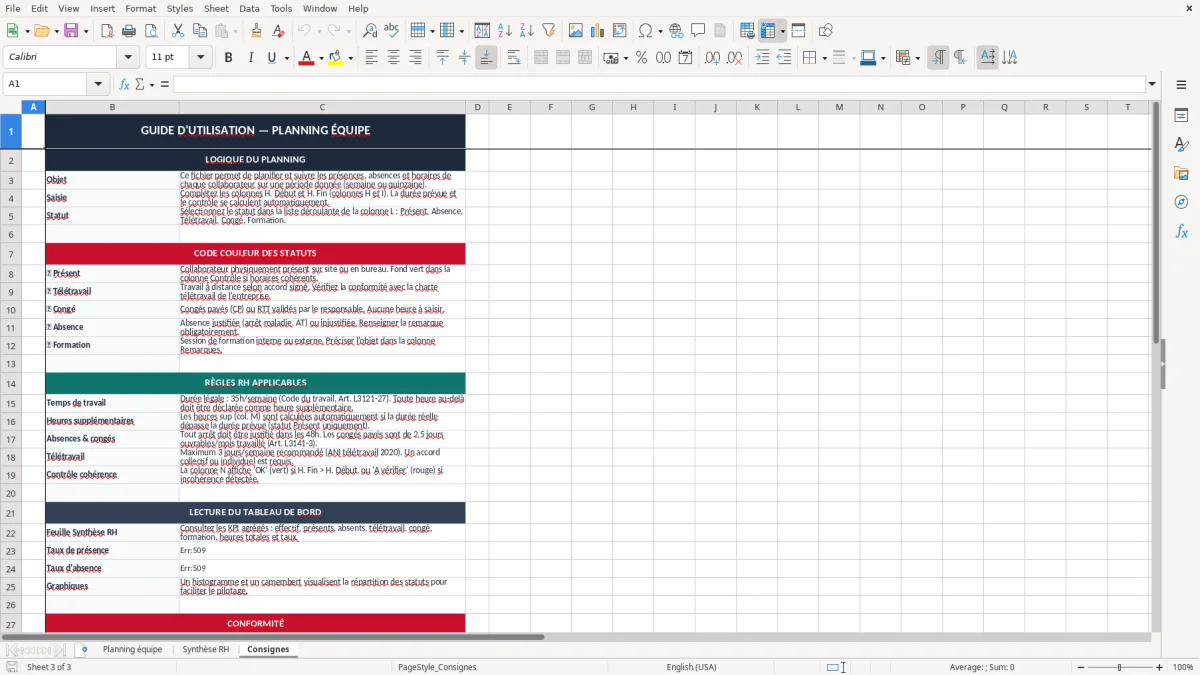This screenshot has height=675, width=1200.
Task: Insert hyperlink icon
Action: point(676,31)
